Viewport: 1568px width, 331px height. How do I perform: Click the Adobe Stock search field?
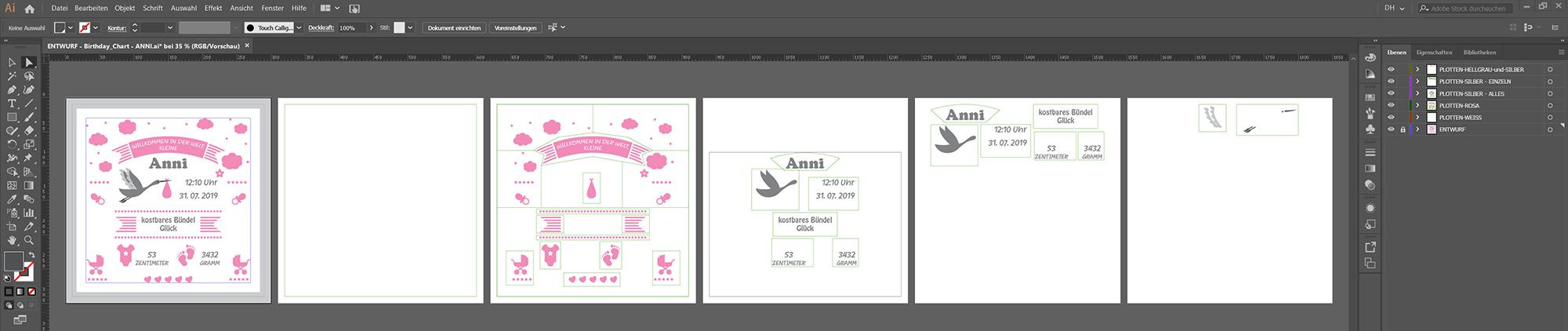click(x=1468, y=9)
